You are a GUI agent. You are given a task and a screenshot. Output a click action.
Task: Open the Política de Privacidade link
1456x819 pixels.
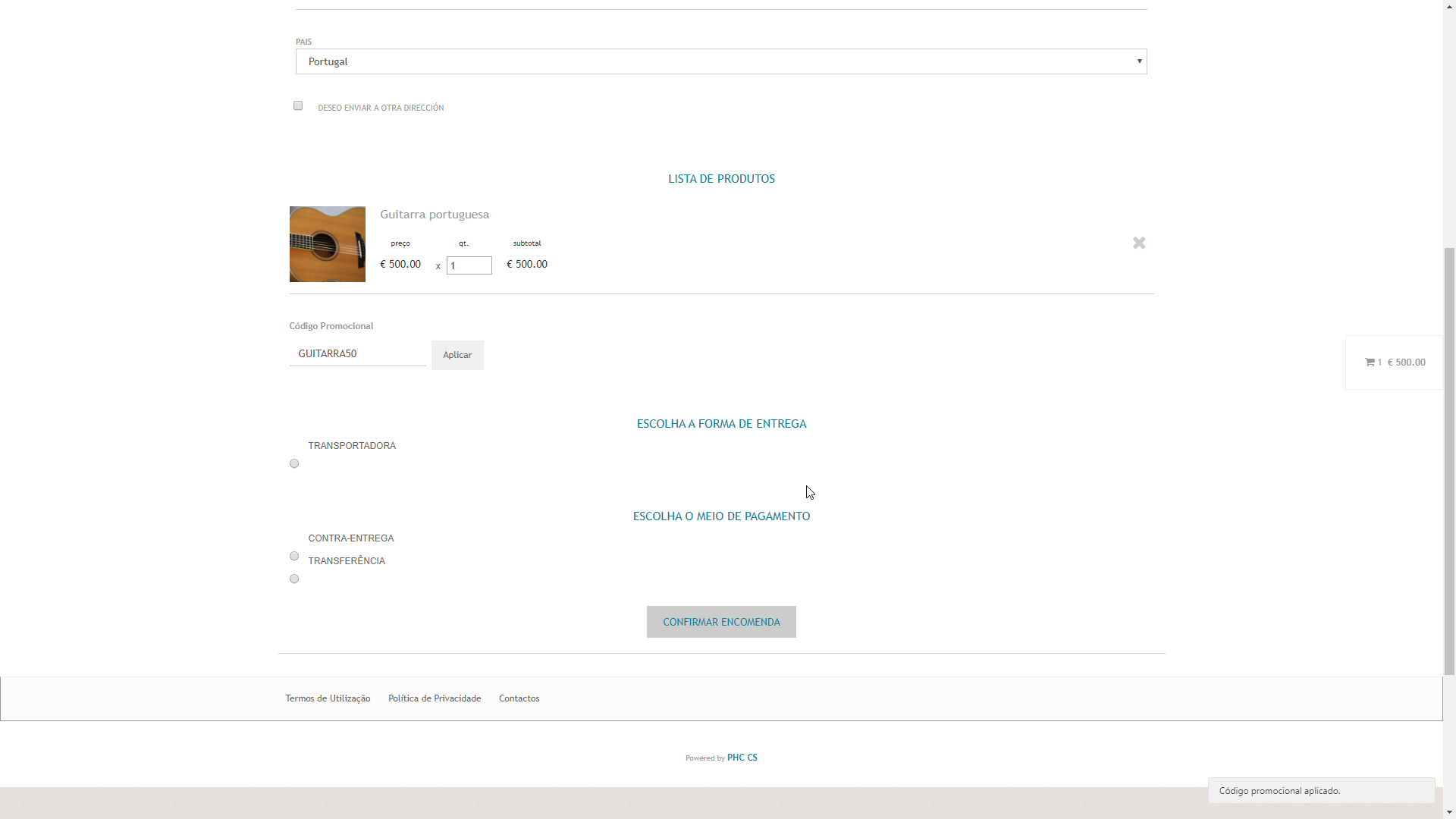(x=435, y=698)
